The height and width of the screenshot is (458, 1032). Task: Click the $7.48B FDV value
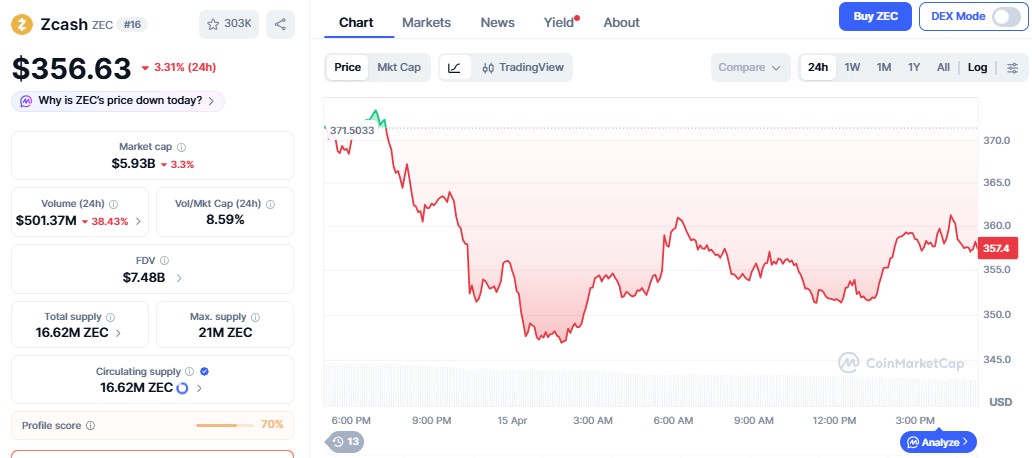click(144, 278)
